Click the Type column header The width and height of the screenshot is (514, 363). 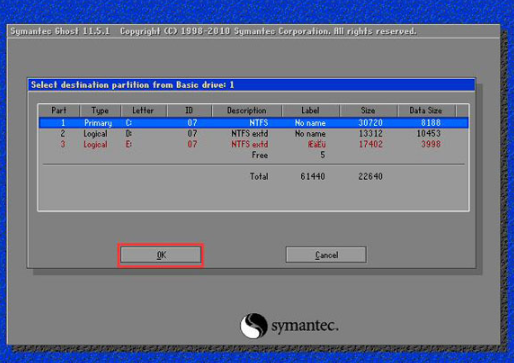click(100, 110)
